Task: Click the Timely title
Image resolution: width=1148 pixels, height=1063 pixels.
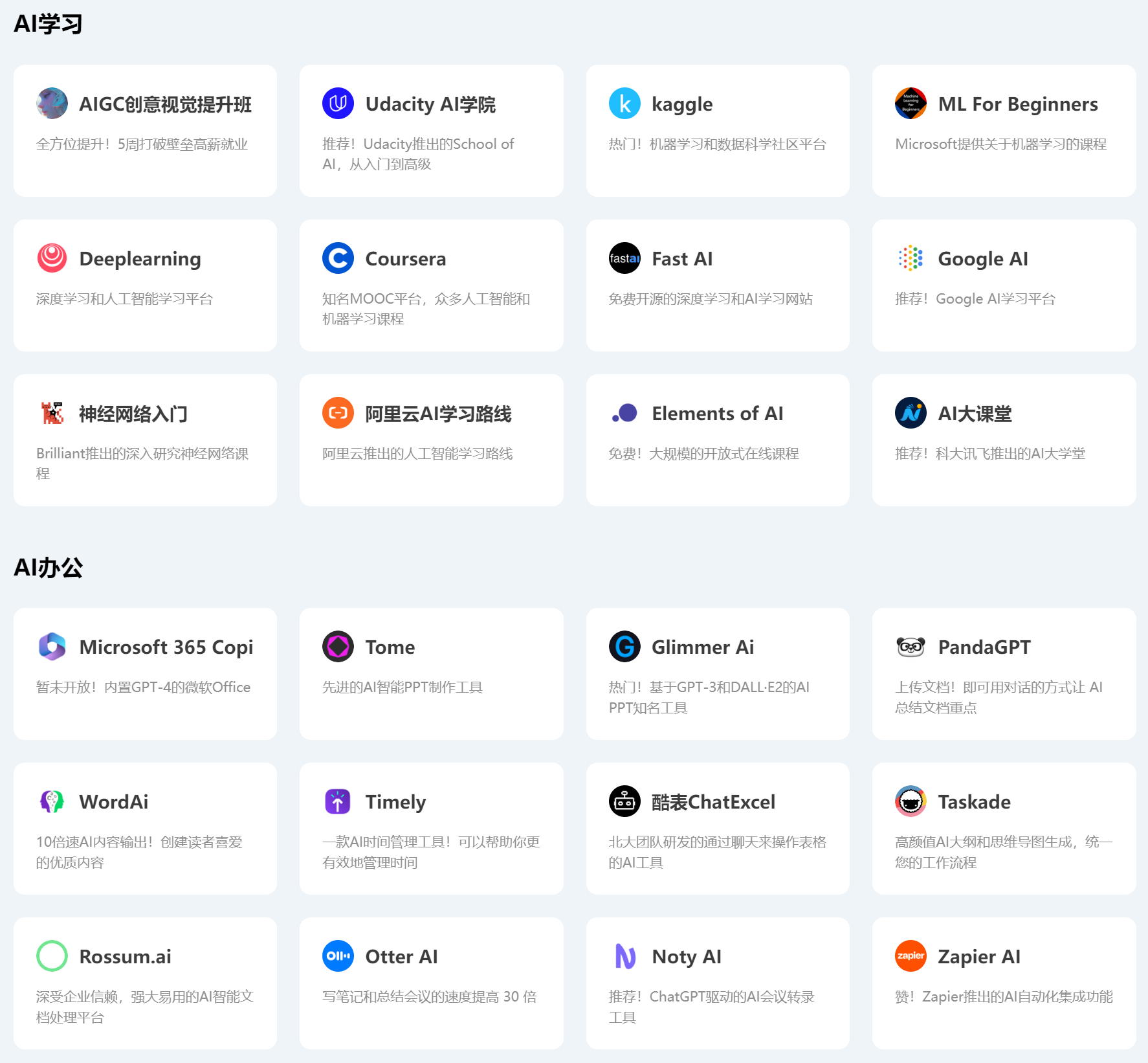Action: (x=395, y=802)
